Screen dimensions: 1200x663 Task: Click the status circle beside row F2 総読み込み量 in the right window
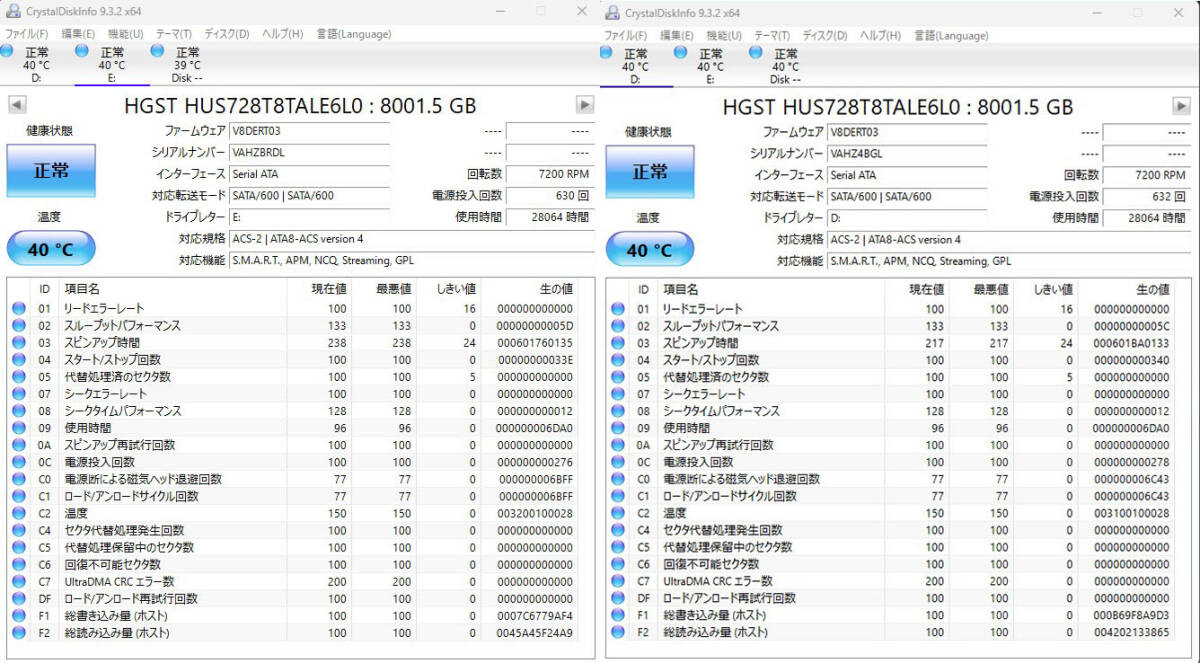[617, 632]
